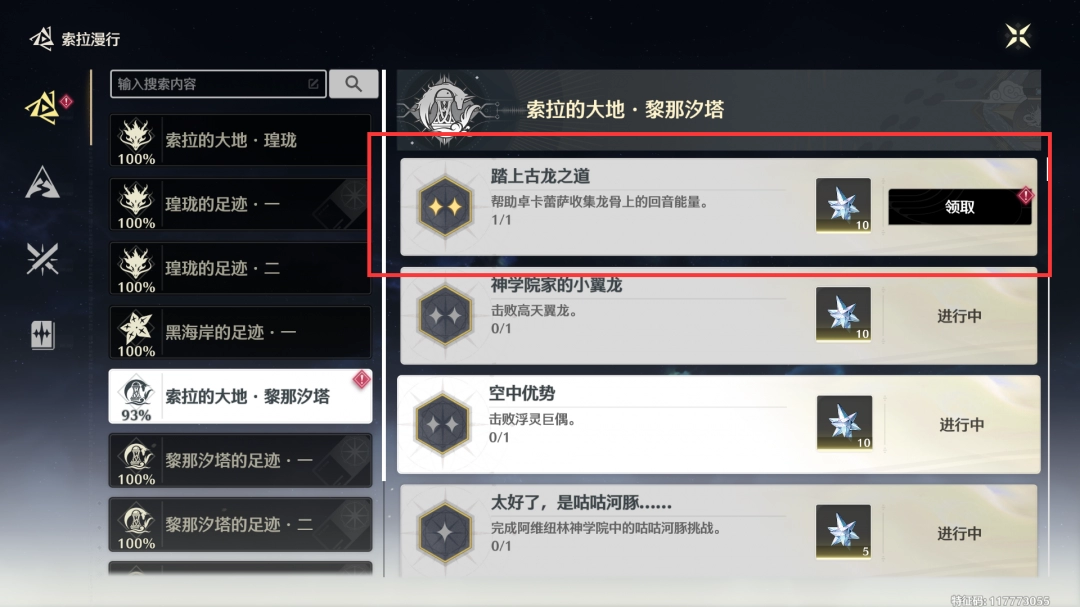Open the mountain peak sidebar icon
The height and width of the screenshot is (607, 1080).
(42, 183)
